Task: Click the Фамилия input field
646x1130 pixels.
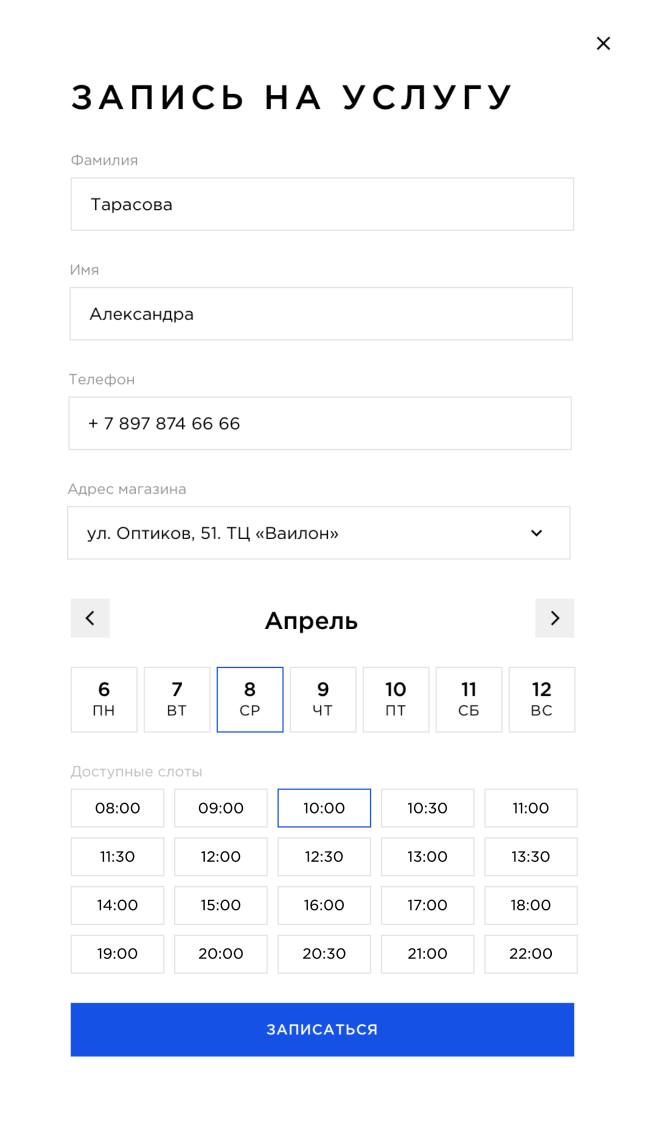Action: click(x=322, y=204)
